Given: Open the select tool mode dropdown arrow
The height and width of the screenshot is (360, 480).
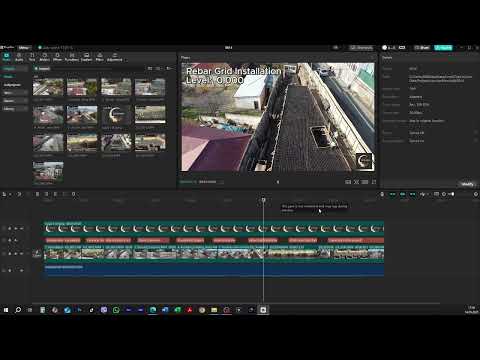Looking at the screenshot, I should [10, 194].
